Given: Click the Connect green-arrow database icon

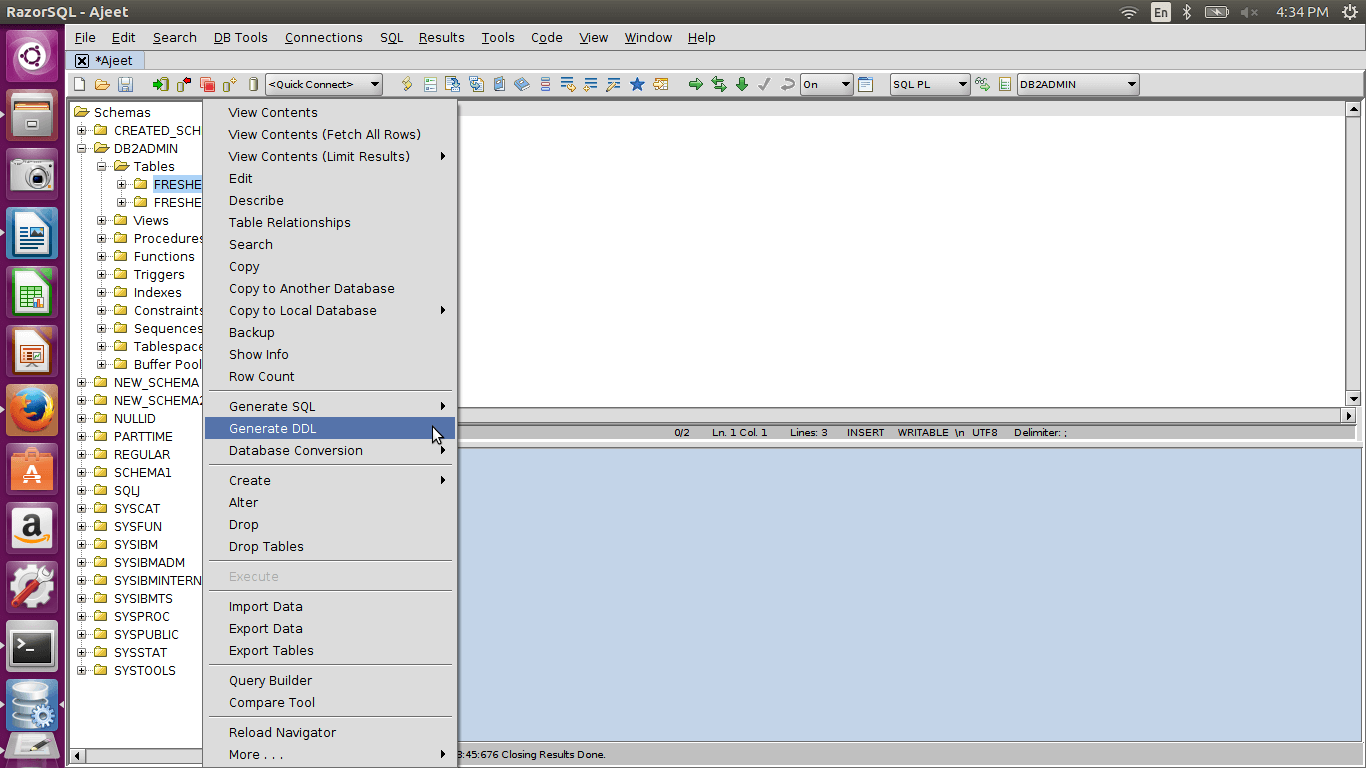Looking at the screenshot, I should [x=160, y=85].
